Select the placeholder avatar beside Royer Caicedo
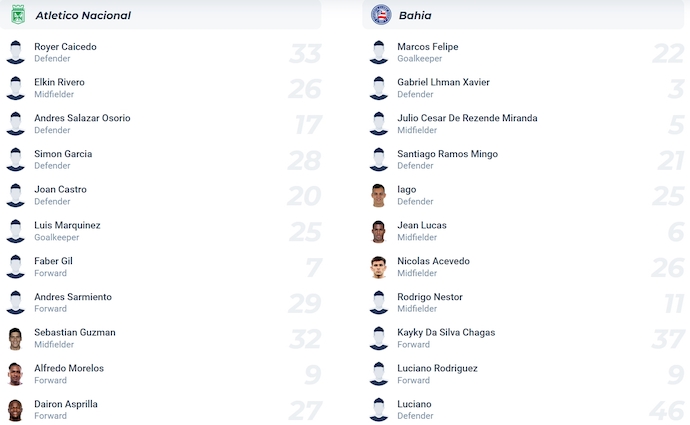This screenshot has width=690, height=425. (15, 52)
